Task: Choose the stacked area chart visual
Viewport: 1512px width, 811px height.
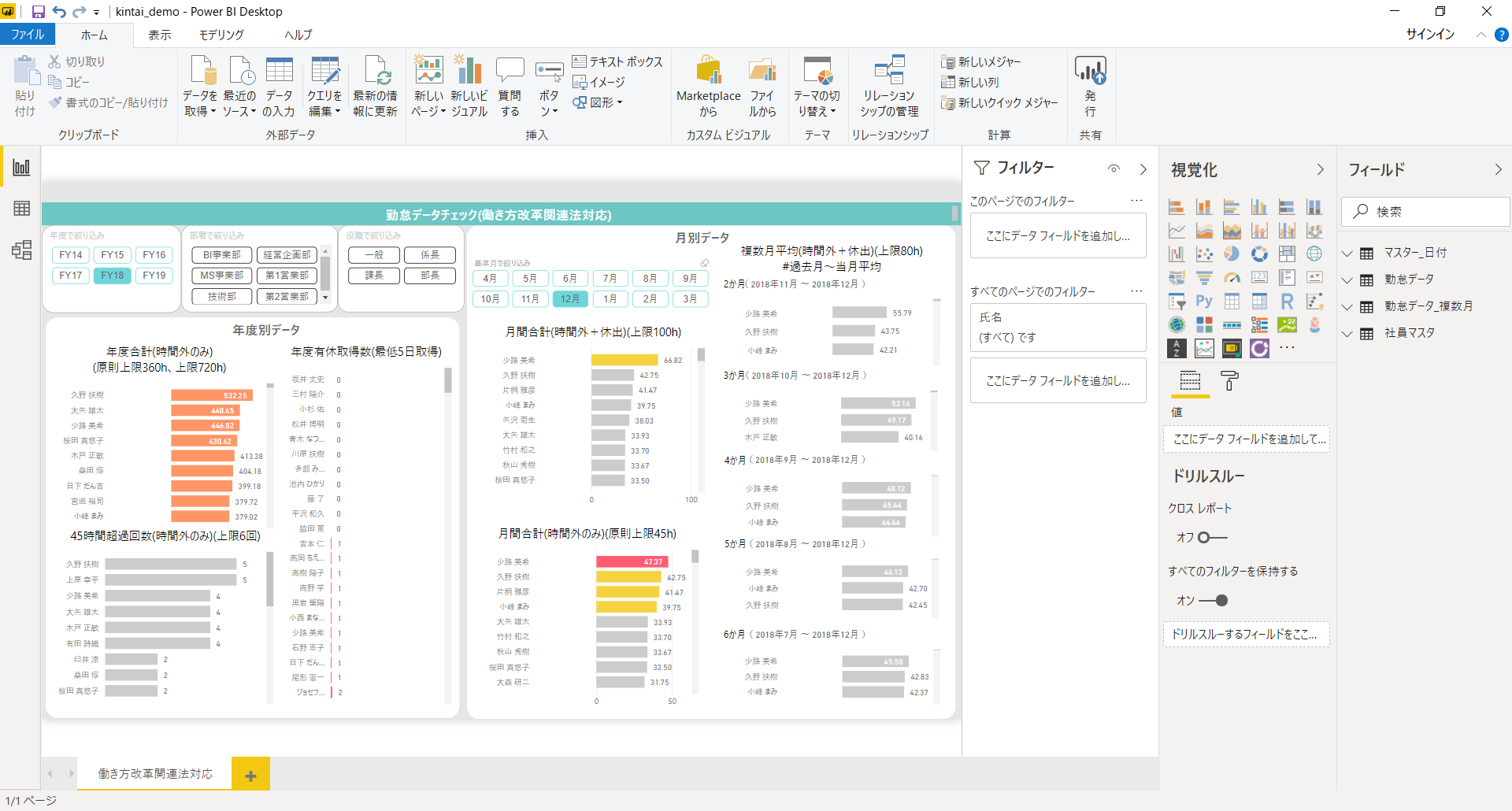Action: 1232,231
